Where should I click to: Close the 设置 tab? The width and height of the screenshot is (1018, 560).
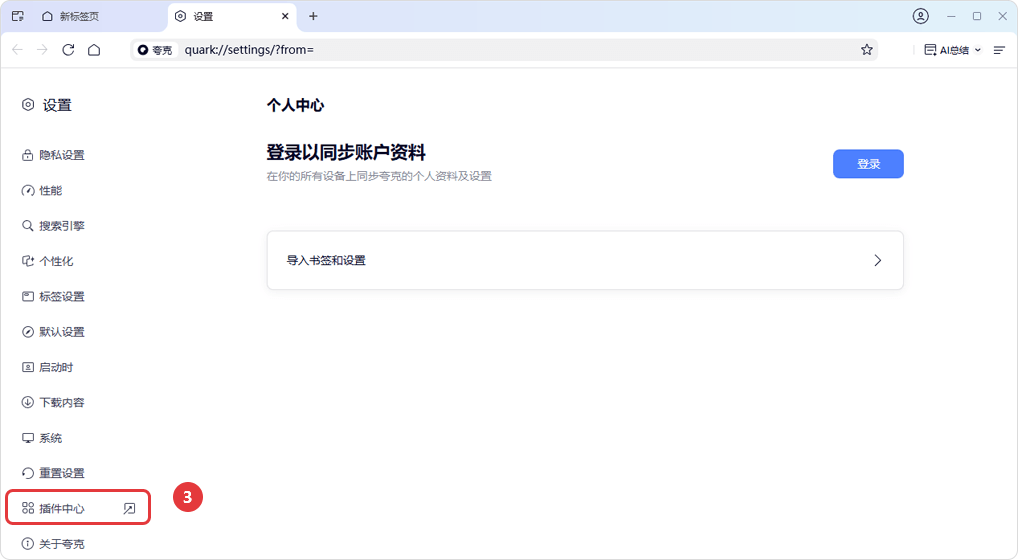pos(285,16)
